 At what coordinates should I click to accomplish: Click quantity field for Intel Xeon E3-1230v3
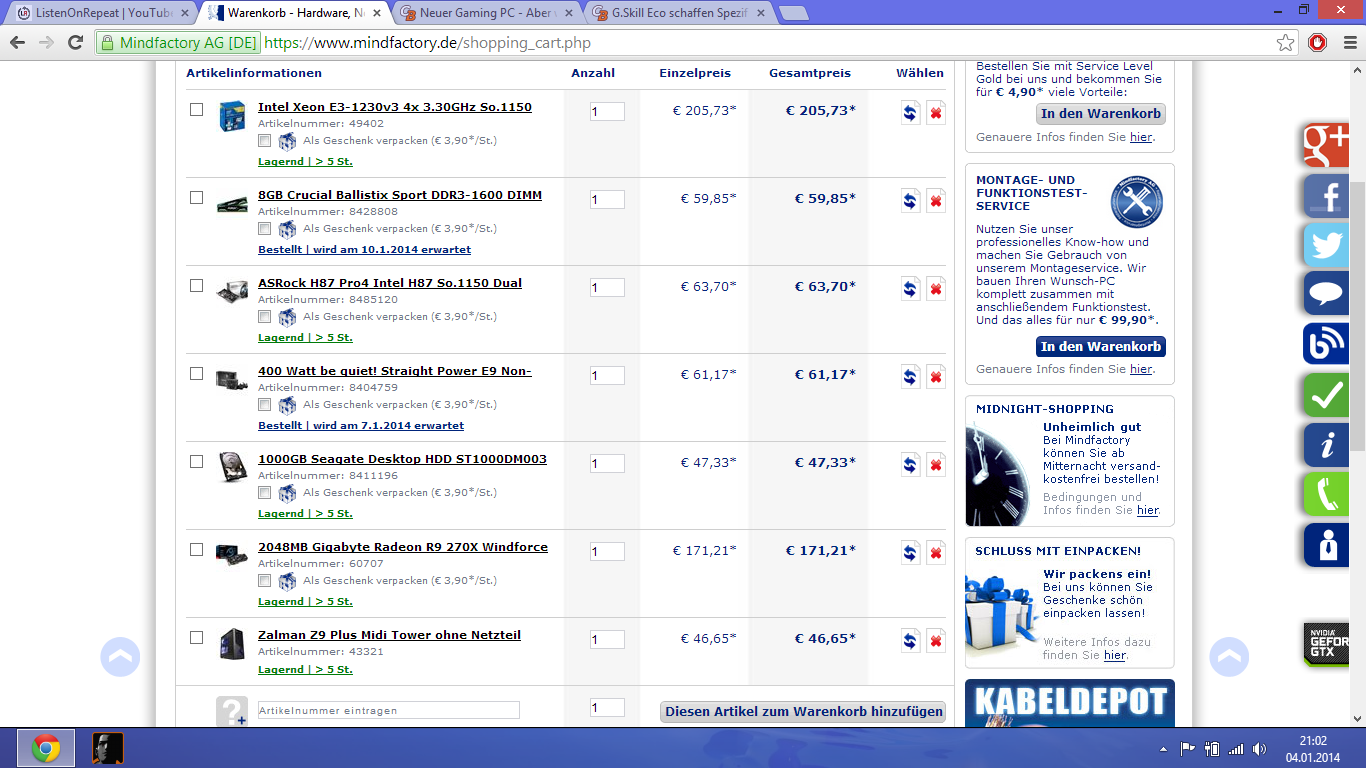click(x=607, y=112)
